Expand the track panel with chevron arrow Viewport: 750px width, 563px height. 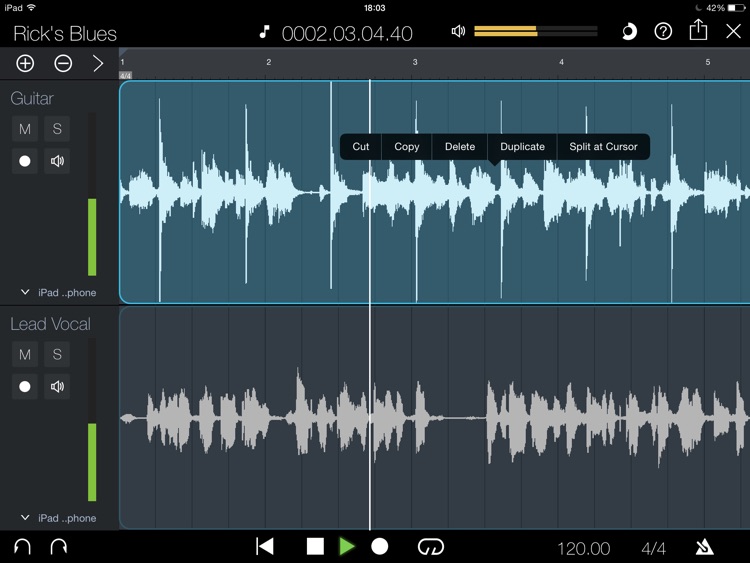(x=98, y=63)
